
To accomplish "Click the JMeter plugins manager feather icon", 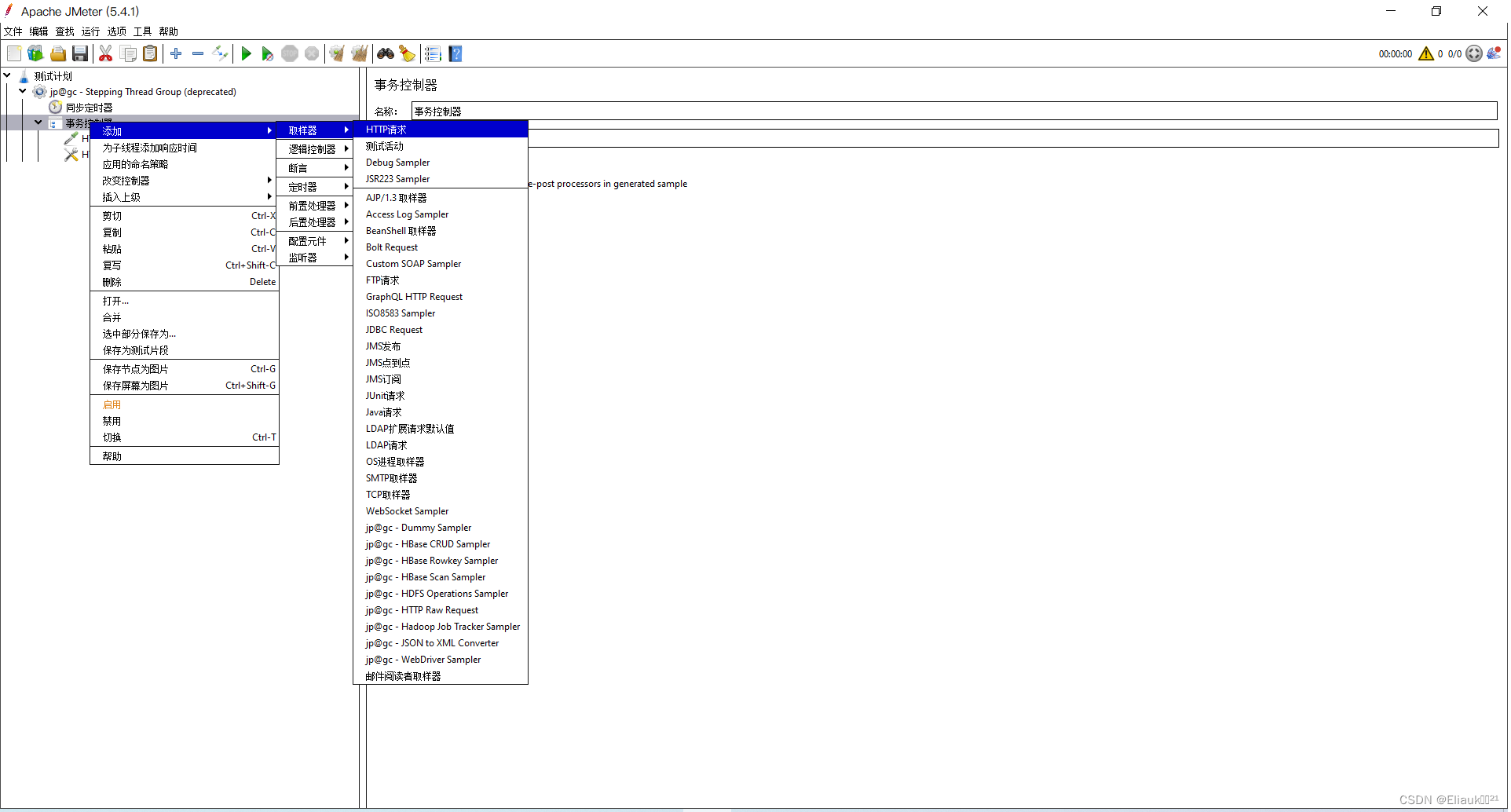I will coord(1494,53).
